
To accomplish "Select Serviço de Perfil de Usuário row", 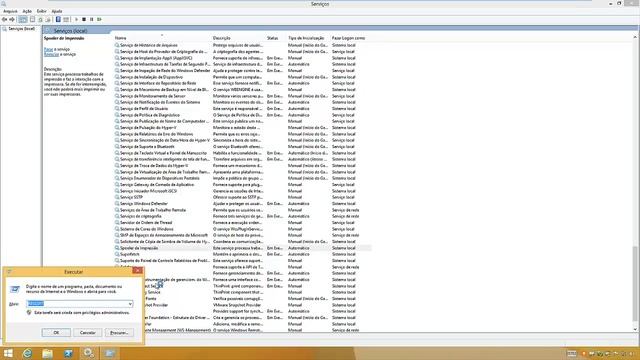I will [242, 109].
